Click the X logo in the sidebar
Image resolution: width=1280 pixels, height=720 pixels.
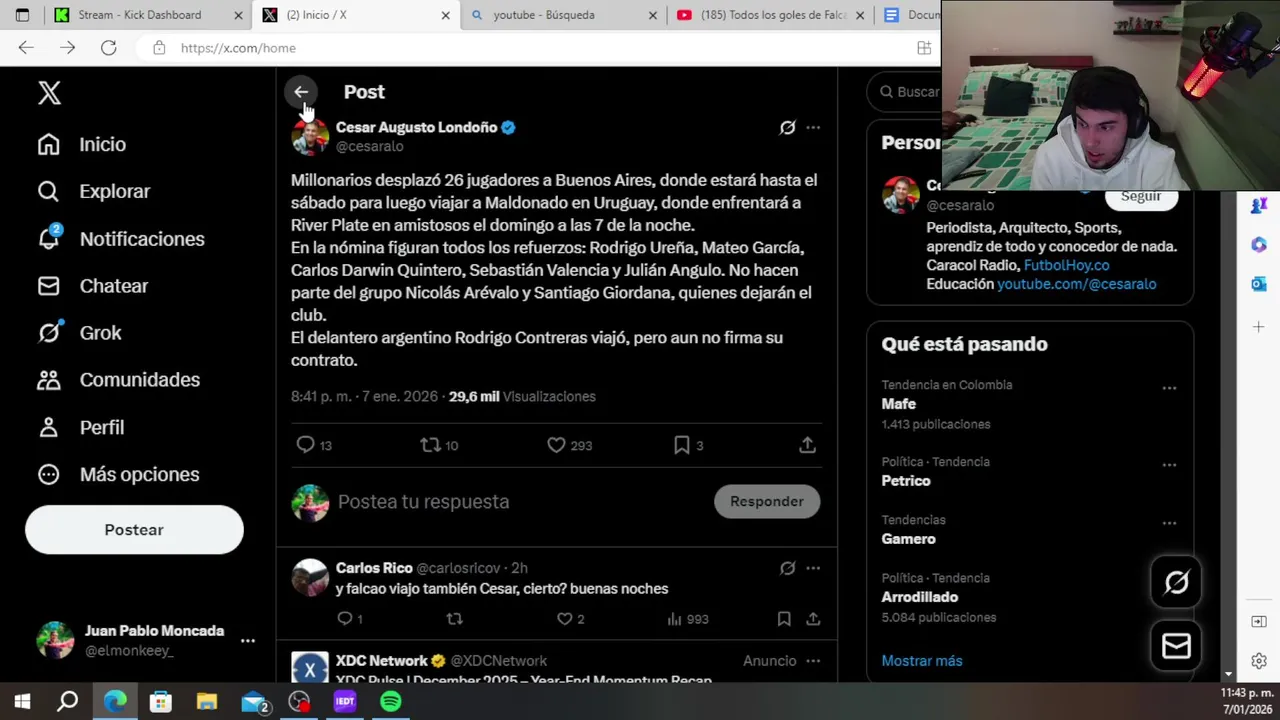49,93
